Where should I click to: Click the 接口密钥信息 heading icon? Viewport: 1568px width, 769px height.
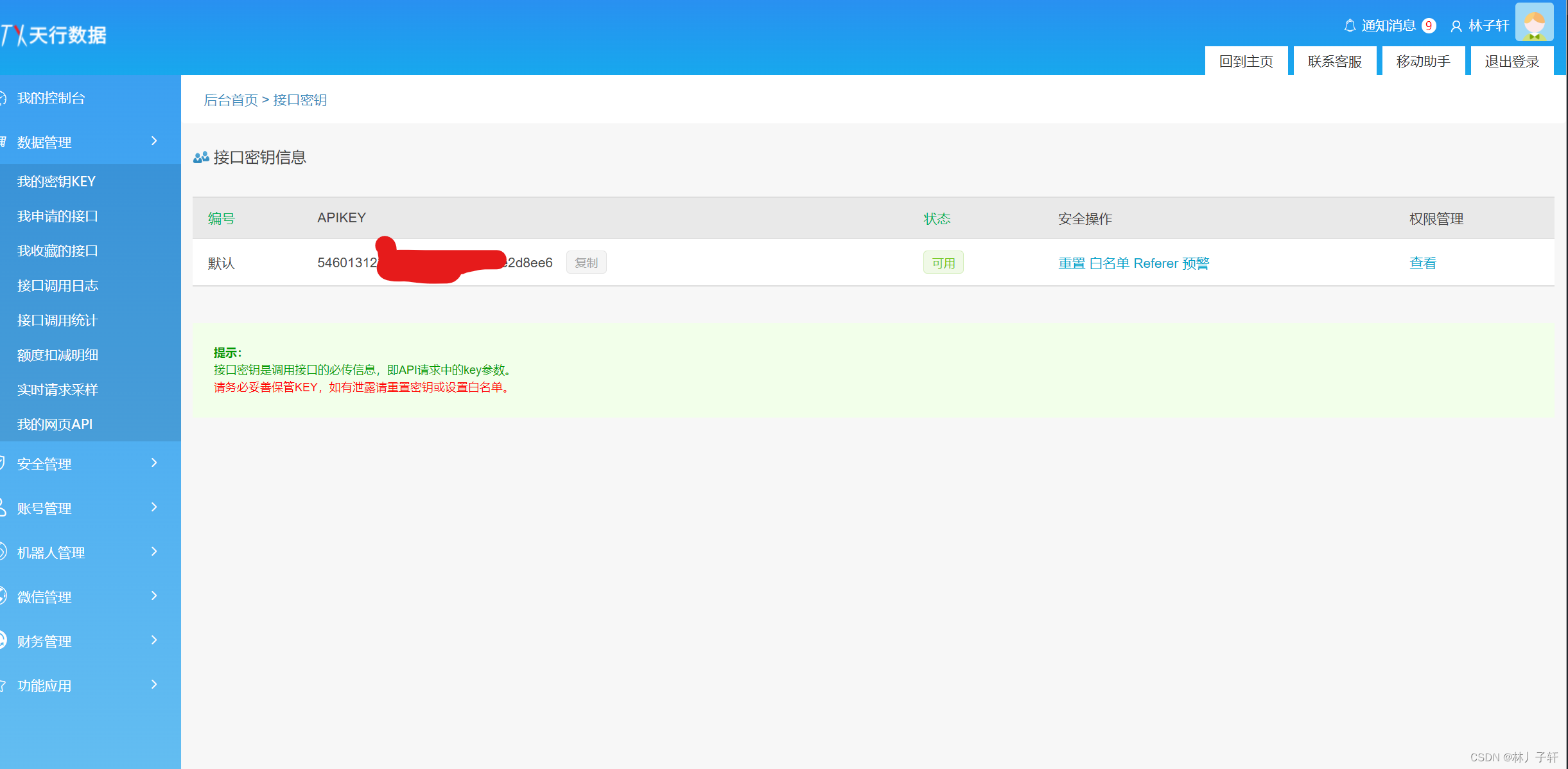tap(201, 157)
